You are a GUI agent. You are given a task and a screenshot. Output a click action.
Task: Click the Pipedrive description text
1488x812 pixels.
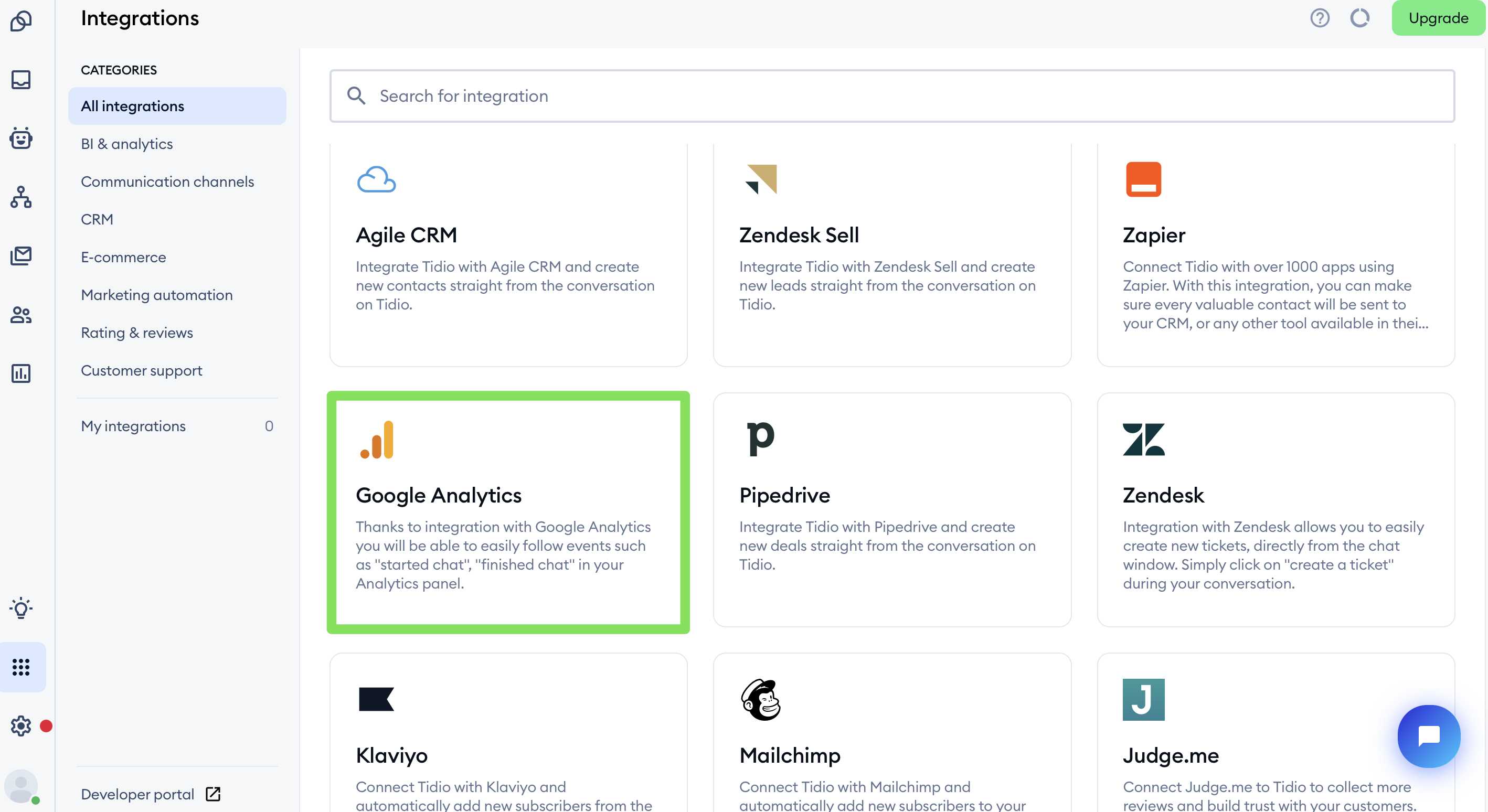coord(887,546)
